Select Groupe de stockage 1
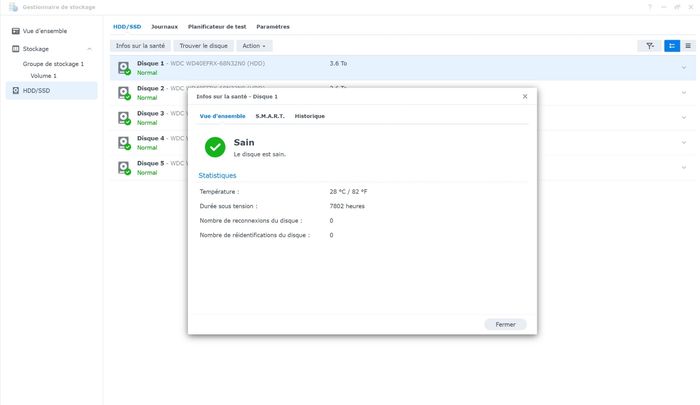700x405 pixels. 53,64
